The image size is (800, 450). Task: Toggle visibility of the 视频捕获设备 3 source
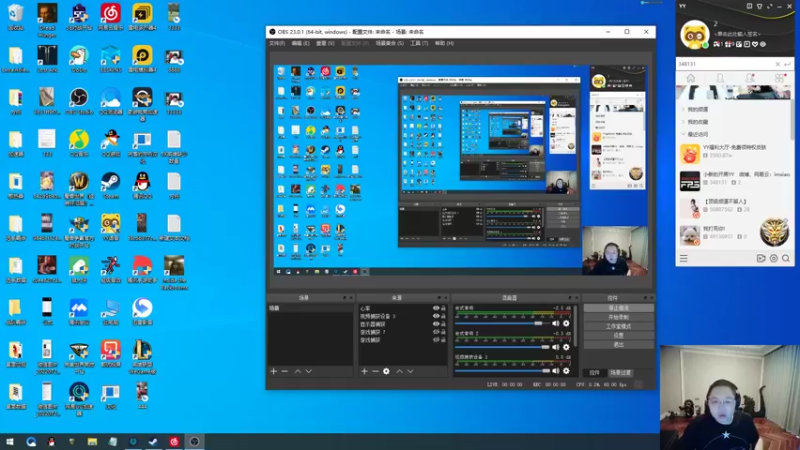436,316
